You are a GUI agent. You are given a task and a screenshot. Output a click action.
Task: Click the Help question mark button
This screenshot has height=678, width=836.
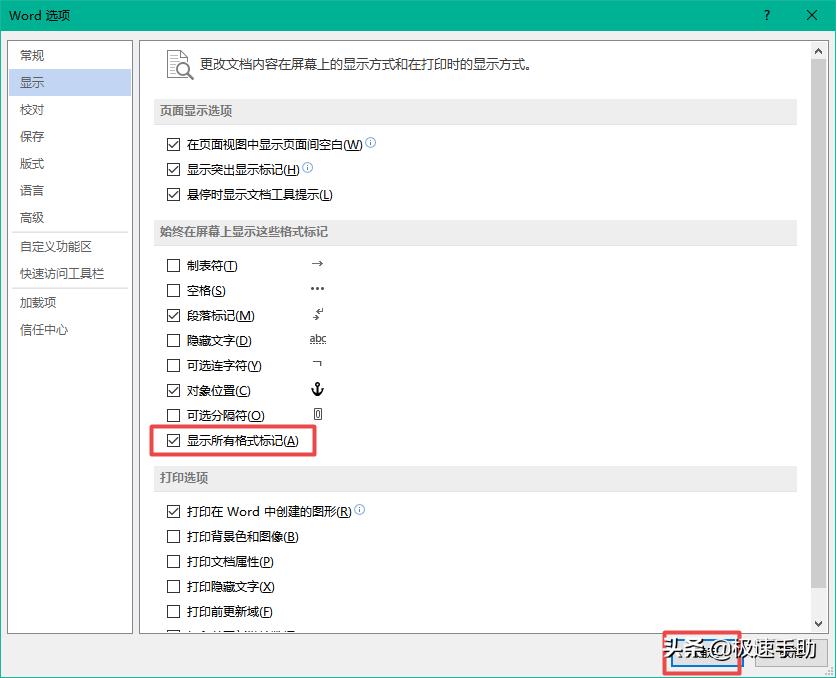766,16
